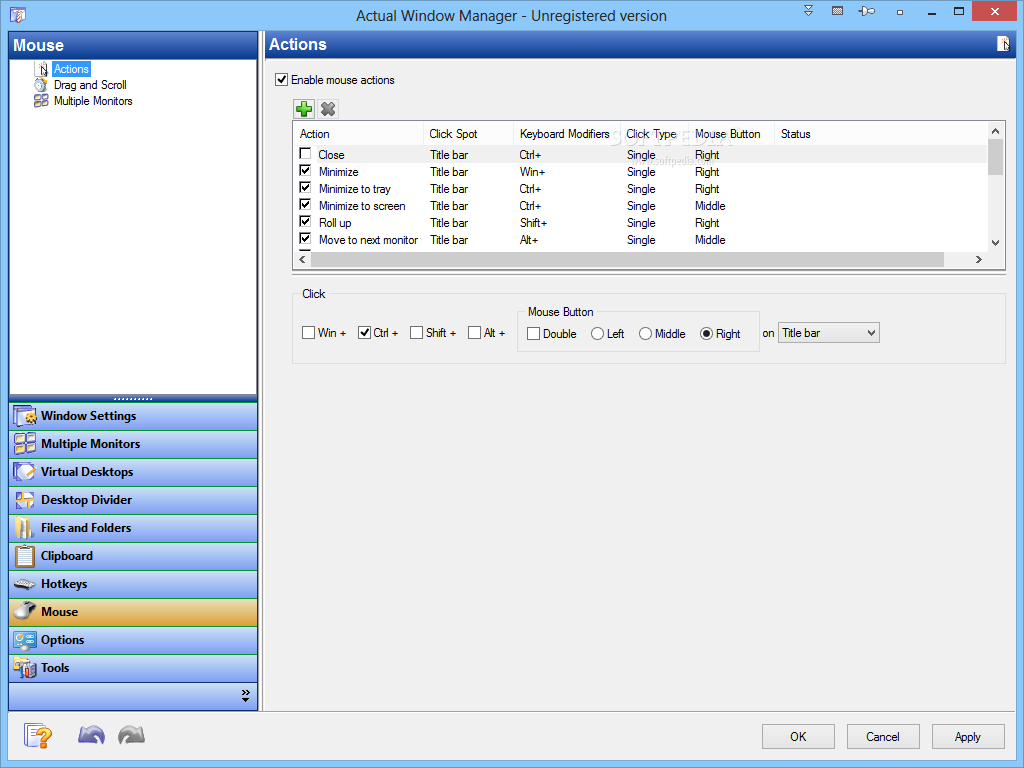Click the minimize to tray title icon

coord(837,10)
